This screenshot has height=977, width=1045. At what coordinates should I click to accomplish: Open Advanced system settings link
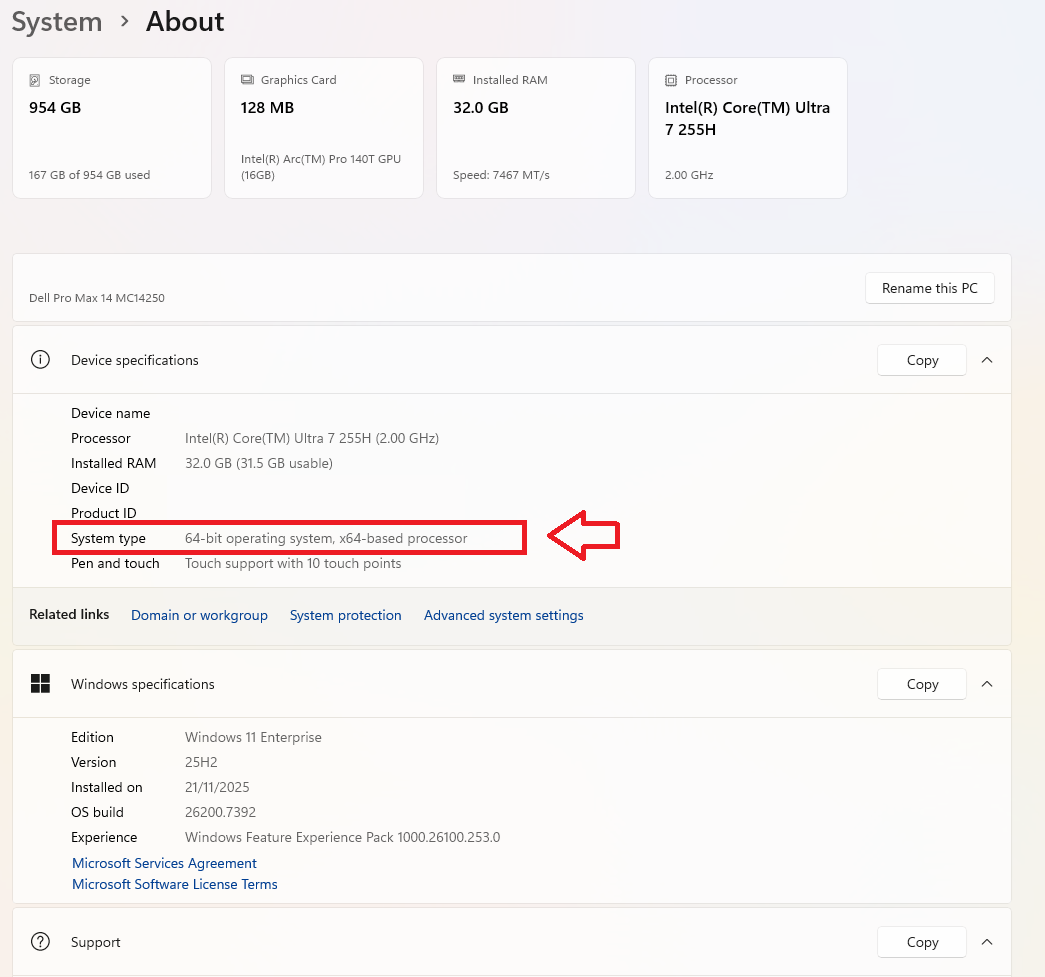point(503,615)
